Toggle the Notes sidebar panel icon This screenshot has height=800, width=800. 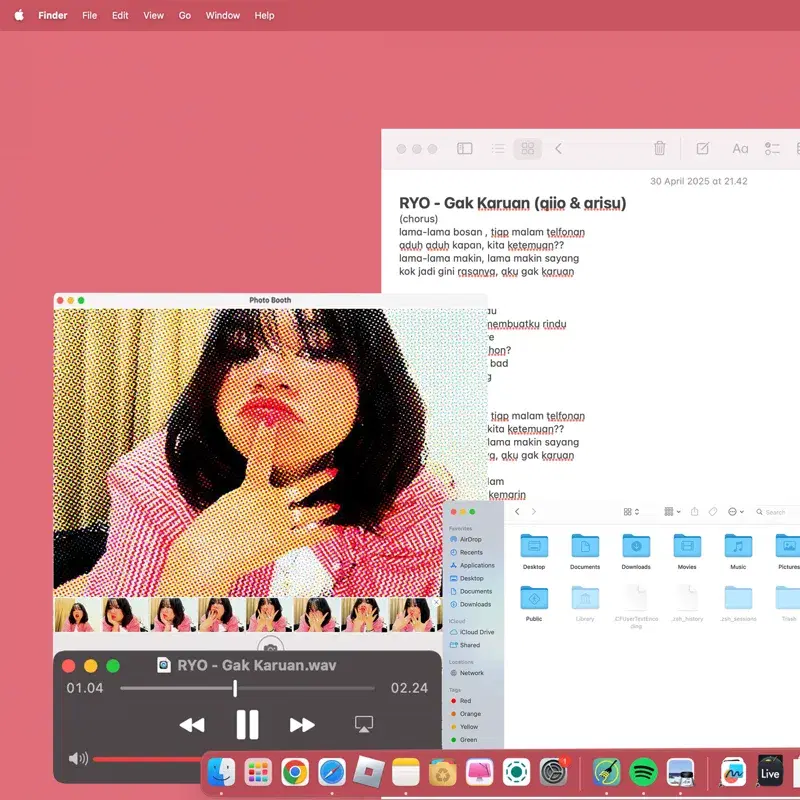pyautogui.click(x=464, y=148)
